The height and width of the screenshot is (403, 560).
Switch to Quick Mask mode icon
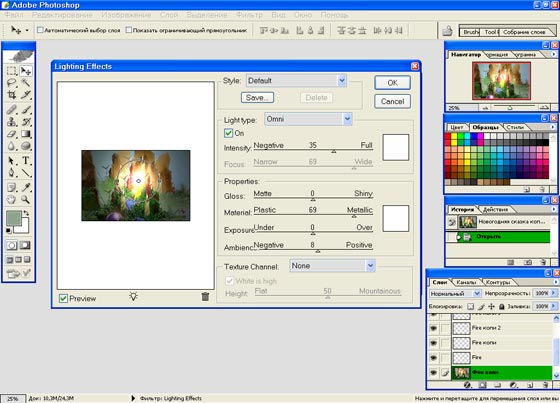(x=25, y=245)
